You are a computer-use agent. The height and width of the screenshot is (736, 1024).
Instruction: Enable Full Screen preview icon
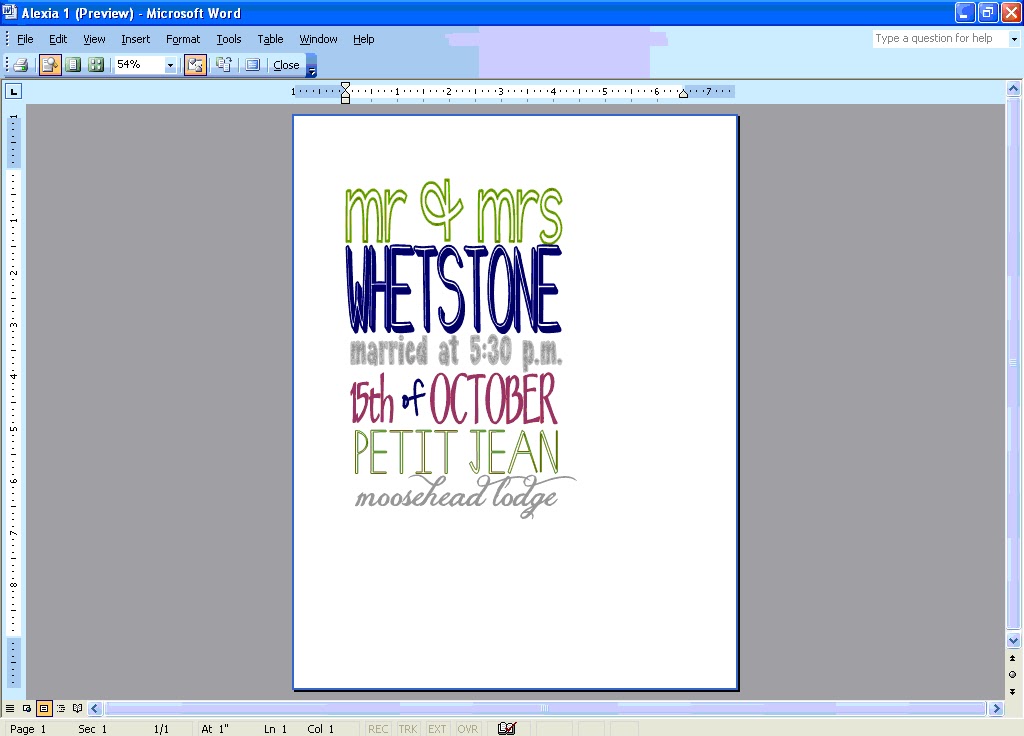[250, 64]
